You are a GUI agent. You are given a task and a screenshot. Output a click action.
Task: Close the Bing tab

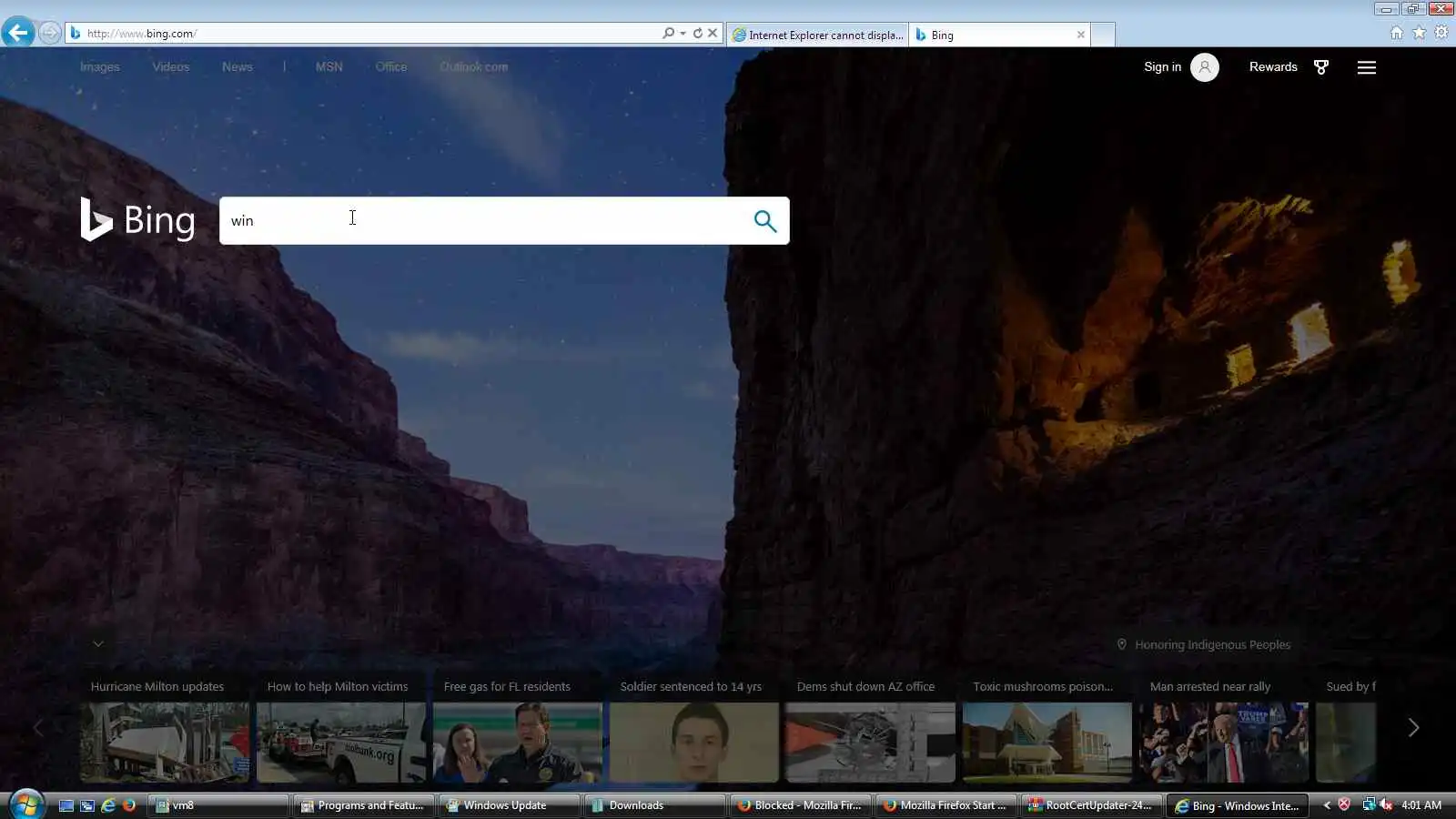click(1081, 35)
